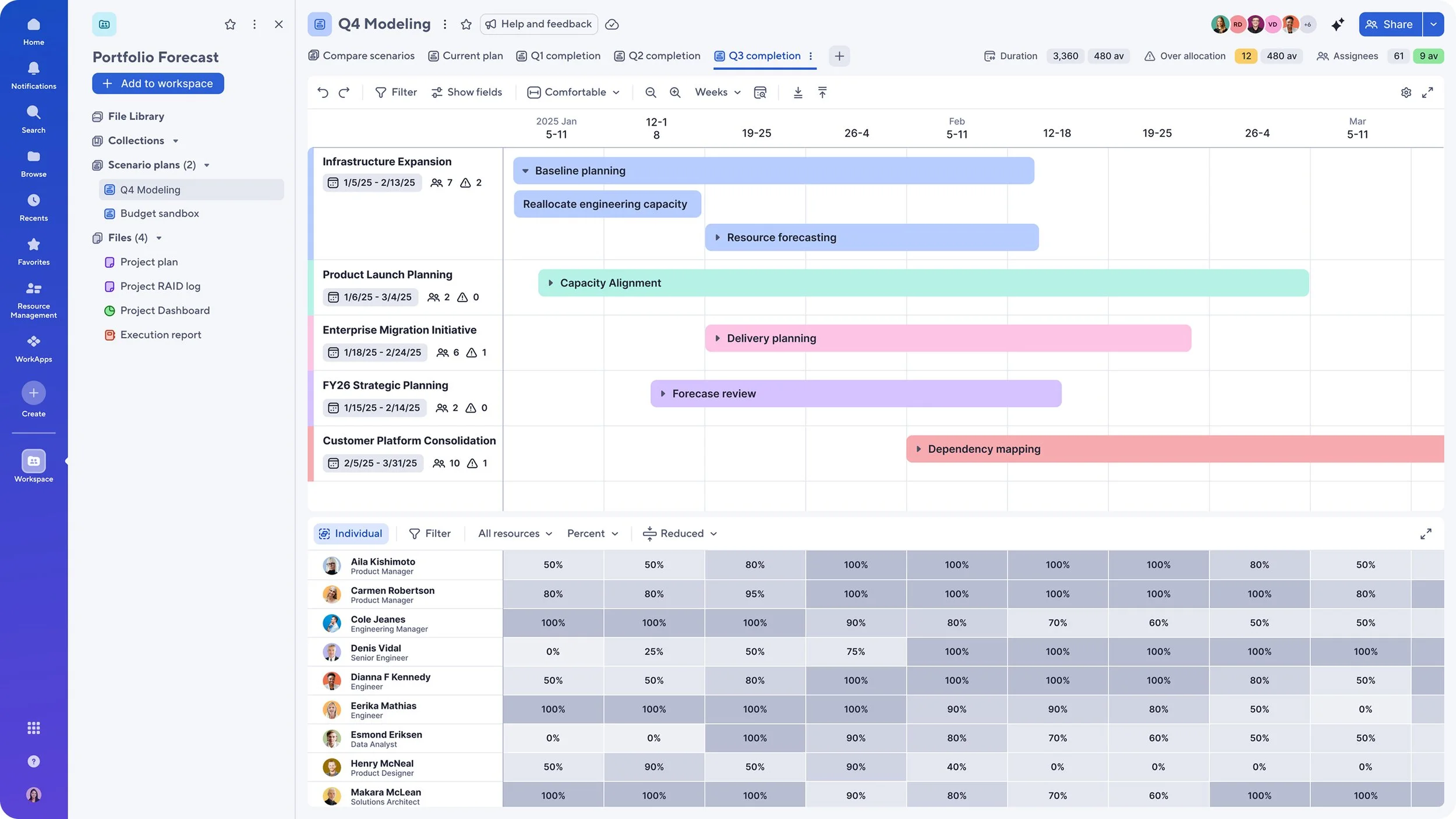Click the Share button

(1390, 24)
